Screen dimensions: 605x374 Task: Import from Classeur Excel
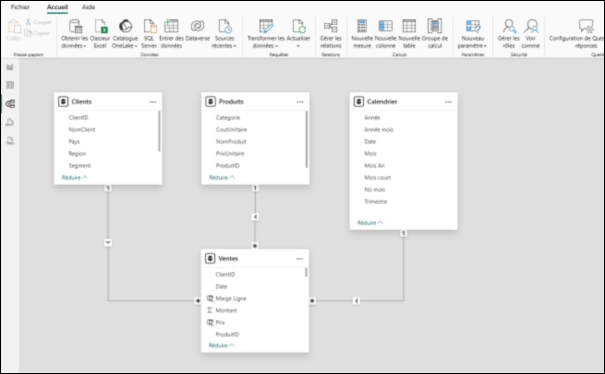click(100, 34)
